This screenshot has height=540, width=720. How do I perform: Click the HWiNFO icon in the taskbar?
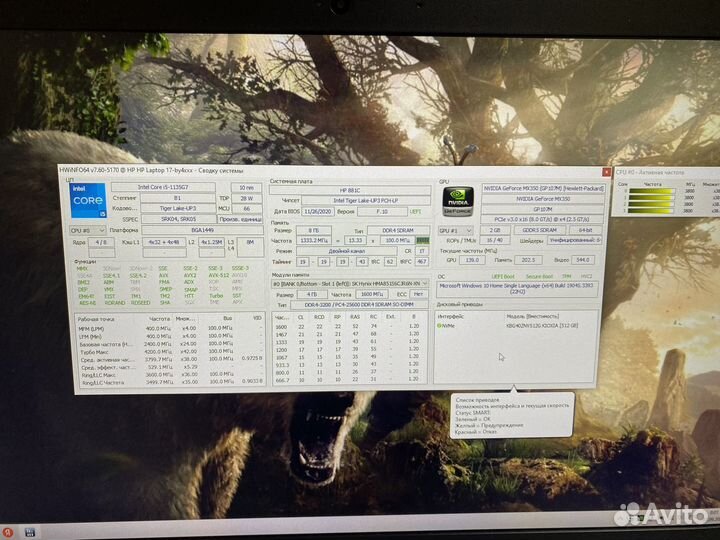[30, 533]
